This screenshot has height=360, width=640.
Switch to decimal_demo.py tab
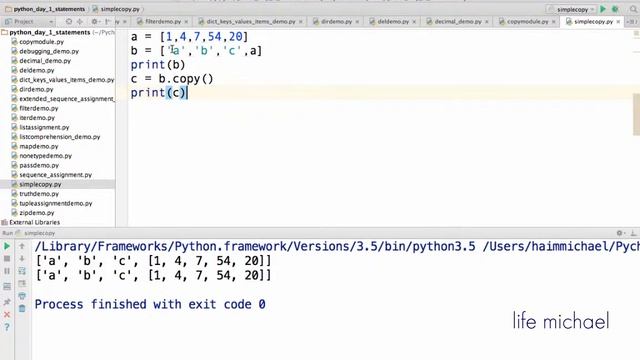point(457,21)
